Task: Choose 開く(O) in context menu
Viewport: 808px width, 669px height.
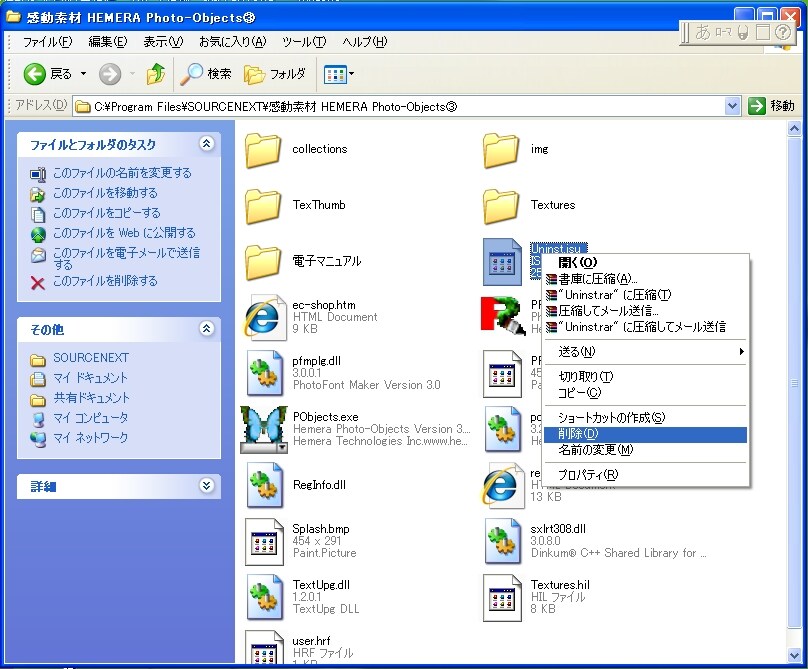Action: [645, 263]
